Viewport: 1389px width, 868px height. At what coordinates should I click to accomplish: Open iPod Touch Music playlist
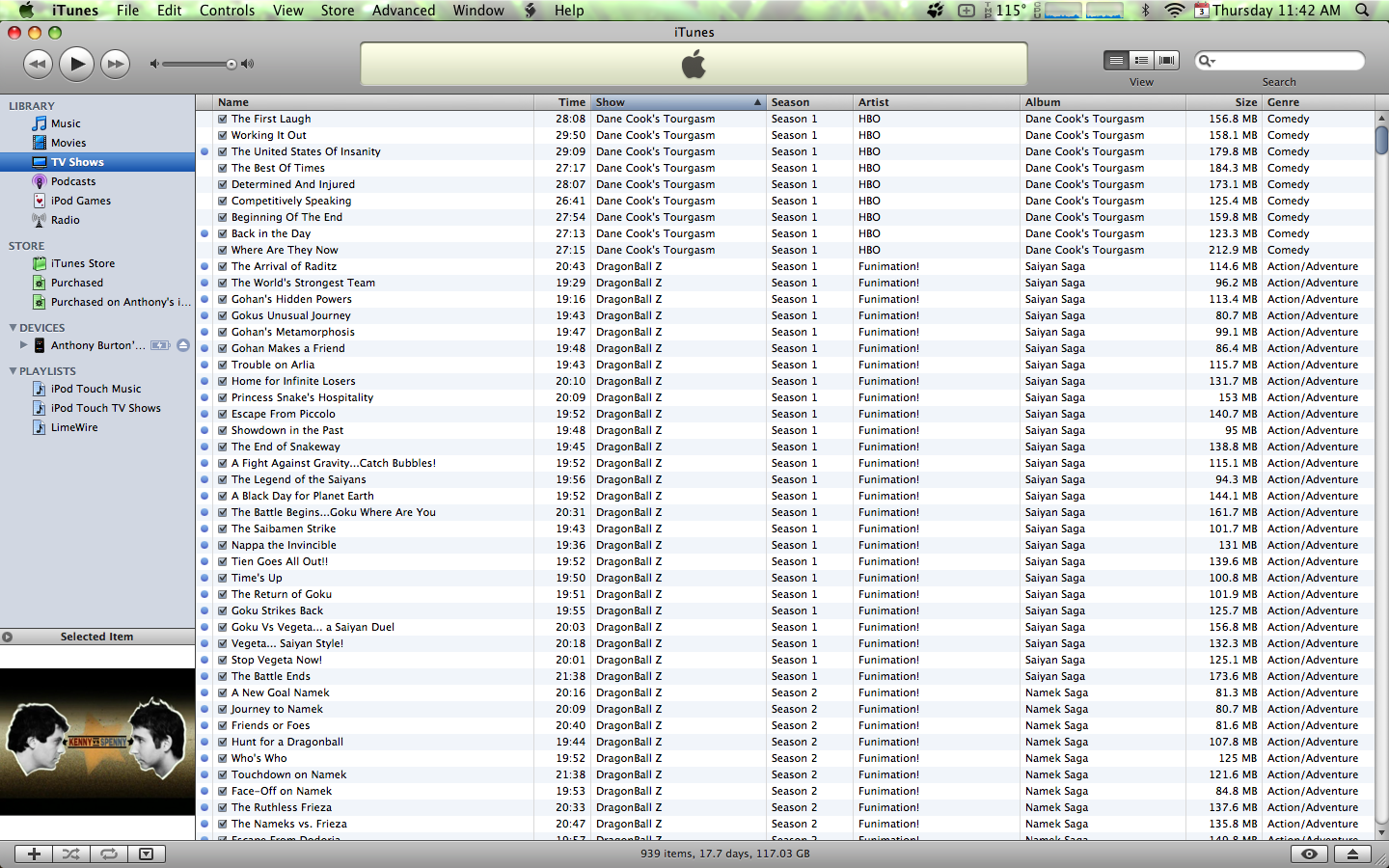coord(97,389)
